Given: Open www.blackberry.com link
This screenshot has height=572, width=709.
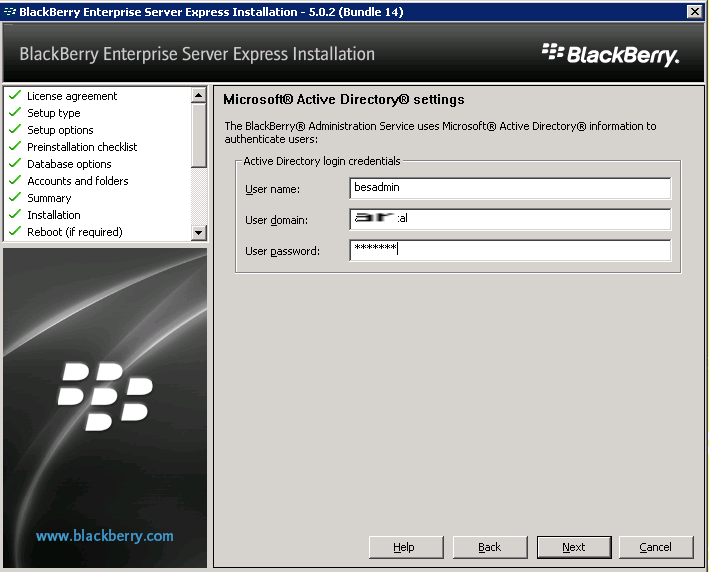Looking at the screenshot, I should pyautogui.click(x=105, y=536).
